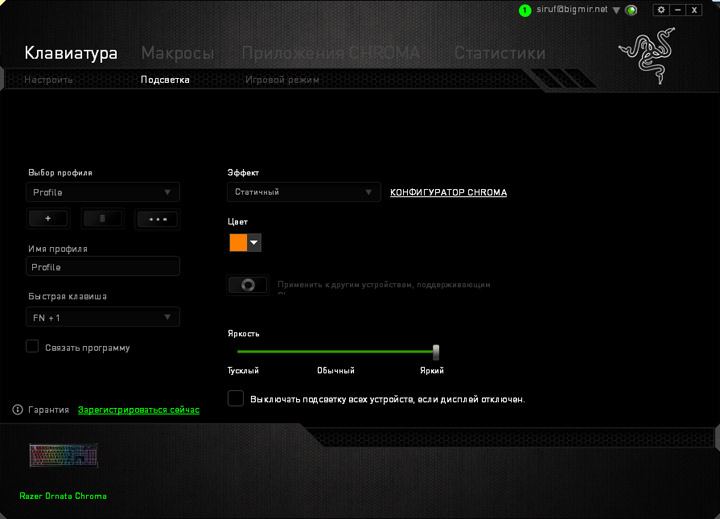Image resolution: width=720 pixels, height=519 pixels.
Task: Click the brightness slider handle
Action: coord(436,352)
